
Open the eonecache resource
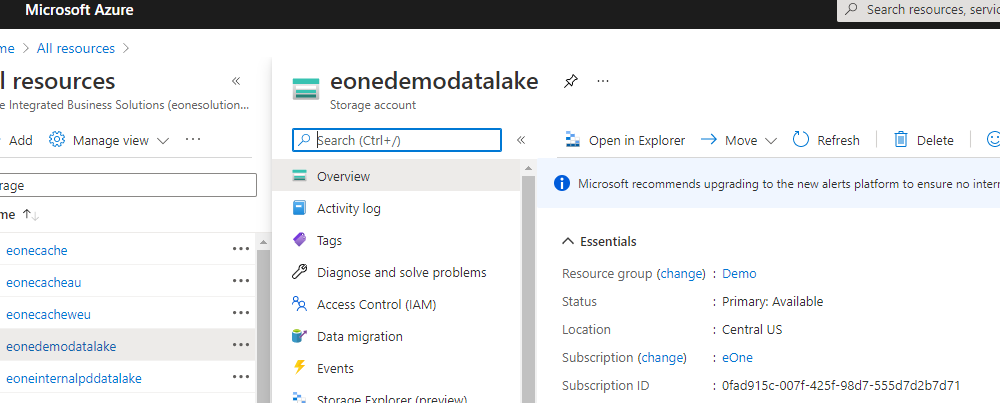tap(36, 251)
